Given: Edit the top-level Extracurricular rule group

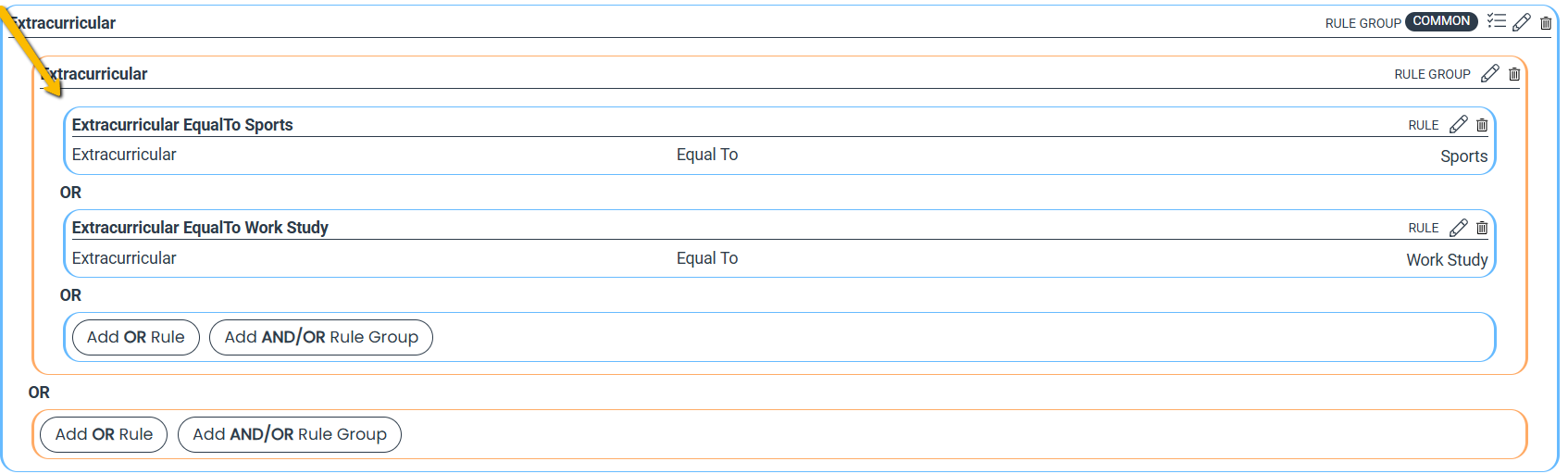Looking at the screenshot, I should pyautogui.click(x=1522, y=22).
